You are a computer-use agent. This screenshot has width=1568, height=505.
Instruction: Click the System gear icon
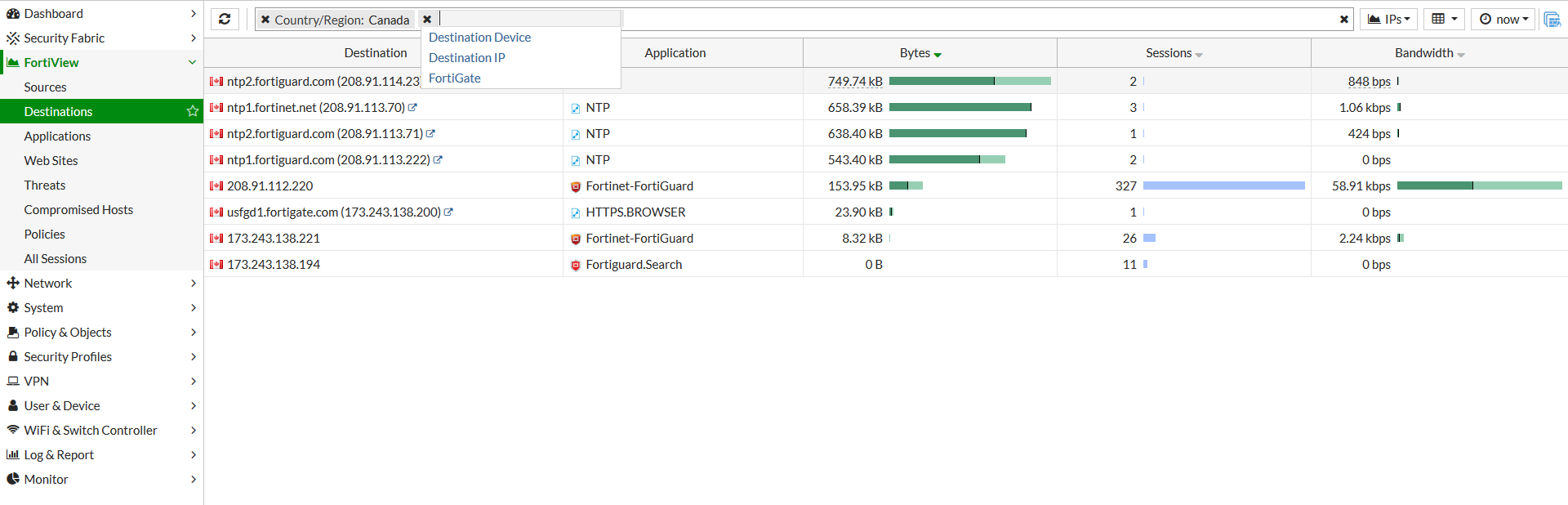13,307
